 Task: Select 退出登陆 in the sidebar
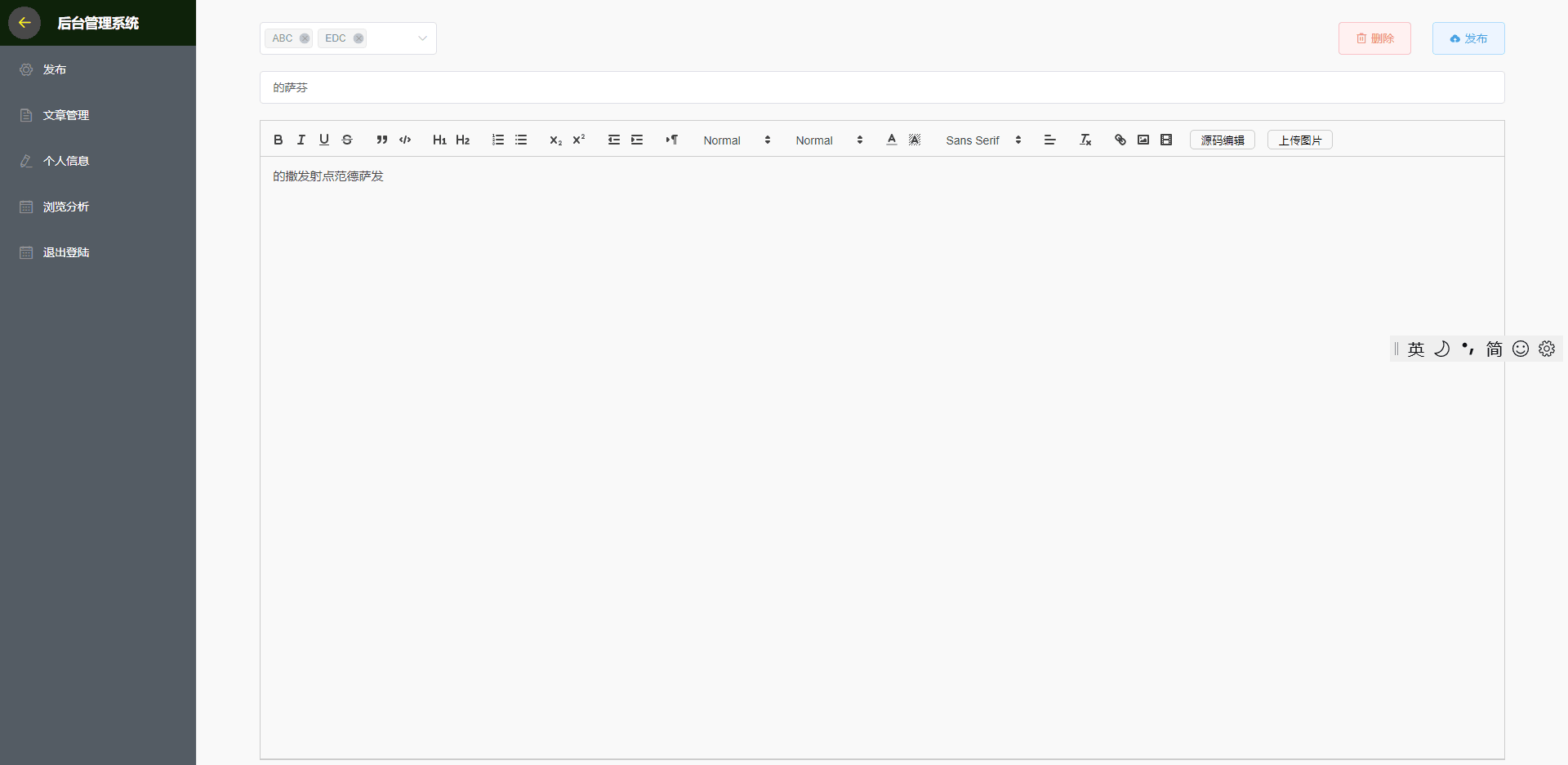point(98,252)
